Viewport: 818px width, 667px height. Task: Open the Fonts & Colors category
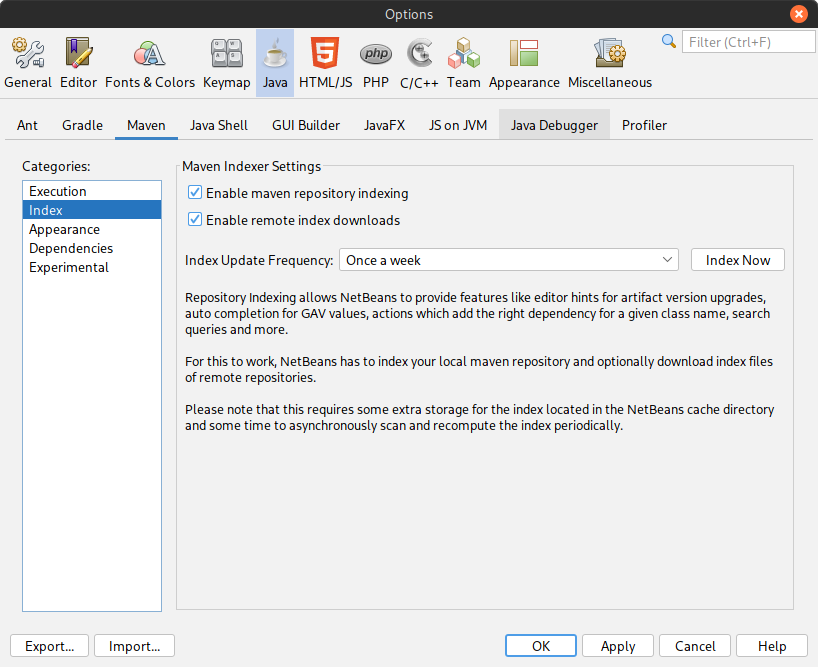tap(150, 63)
